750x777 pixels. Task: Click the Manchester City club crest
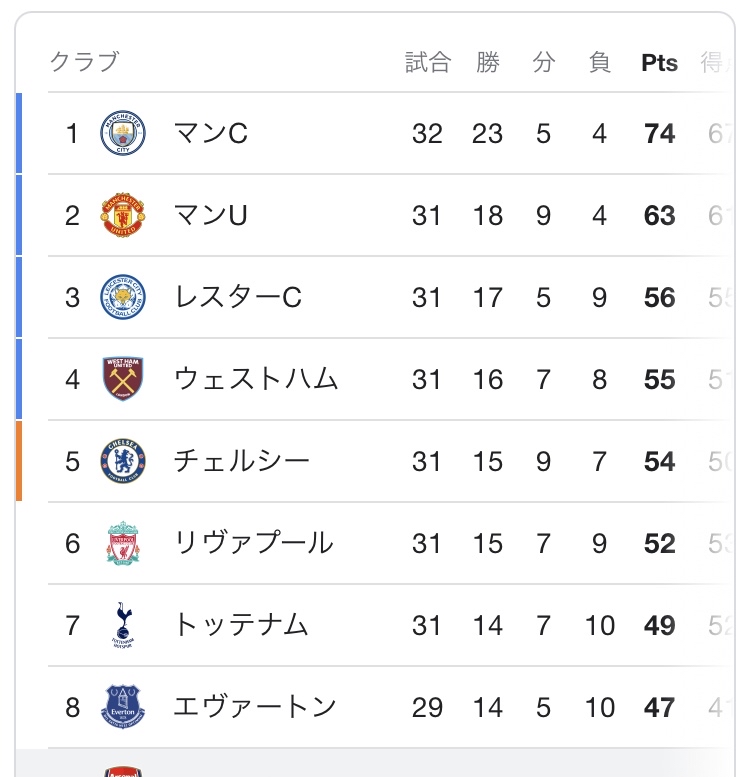tap(123, 134)
